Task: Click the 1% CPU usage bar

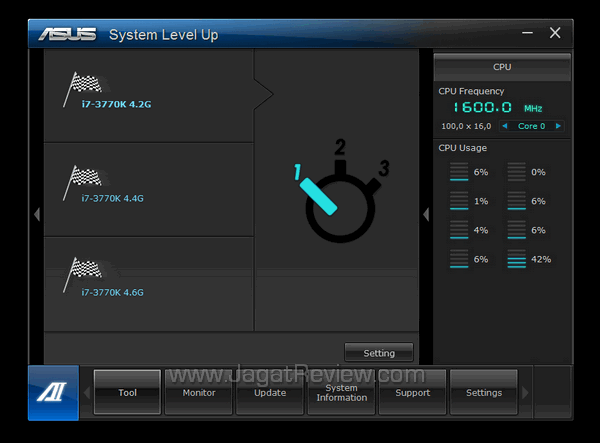Action: click(x=459, y=201)
